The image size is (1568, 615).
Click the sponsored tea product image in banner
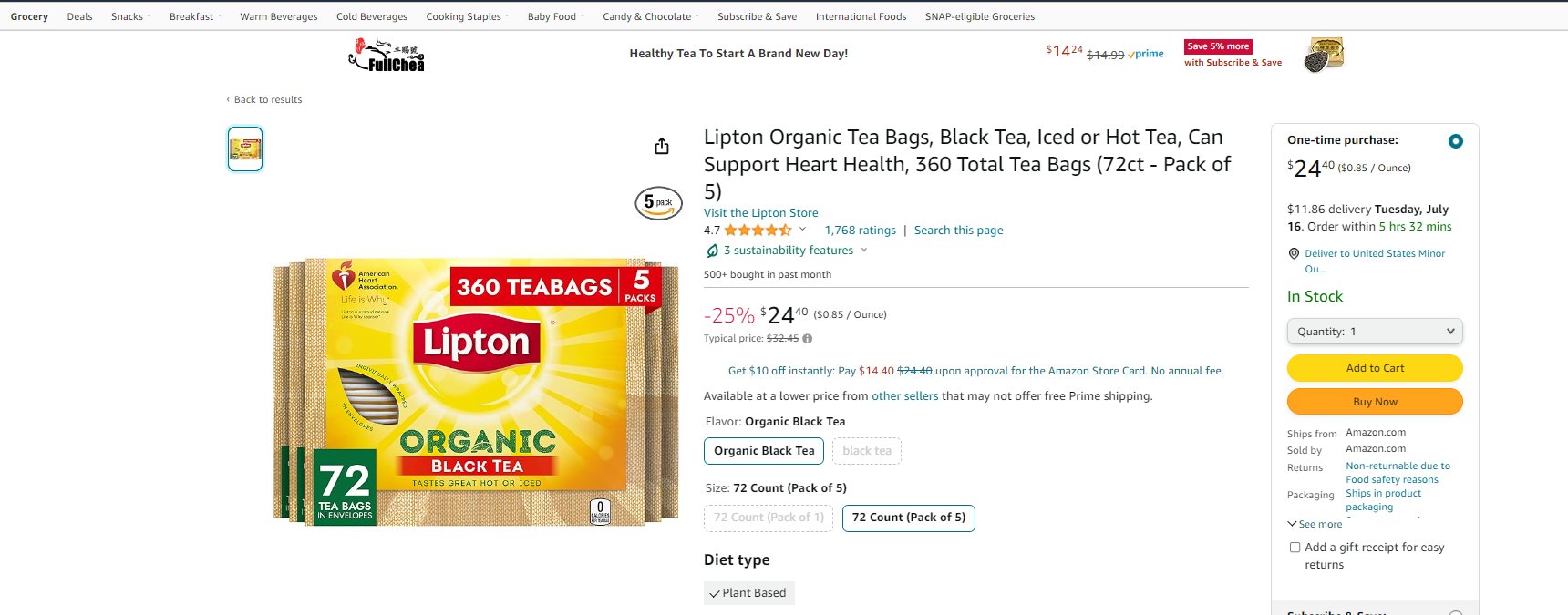(x=1324, y=55)
